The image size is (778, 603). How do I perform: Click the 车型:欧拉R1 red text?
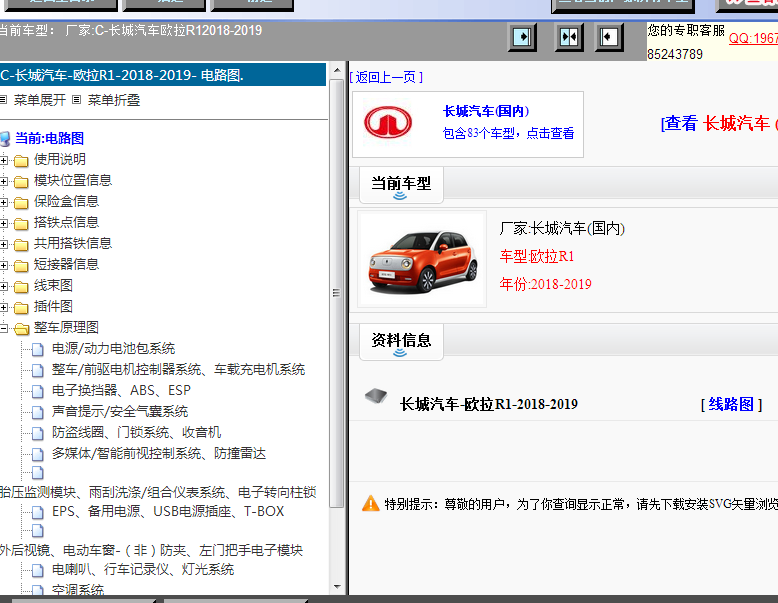(x=537, y=256)
